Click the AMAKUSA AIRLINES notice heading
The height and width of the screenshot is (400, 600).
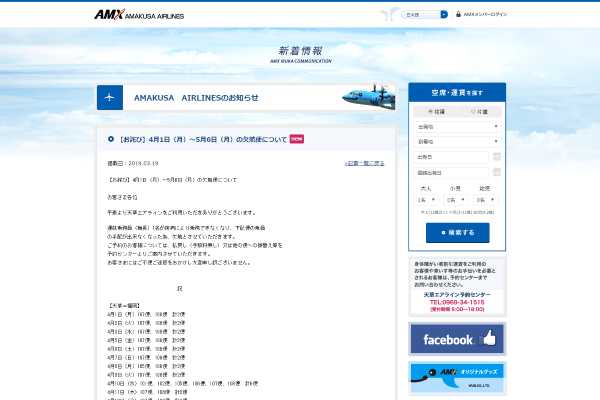coord(196,98)
